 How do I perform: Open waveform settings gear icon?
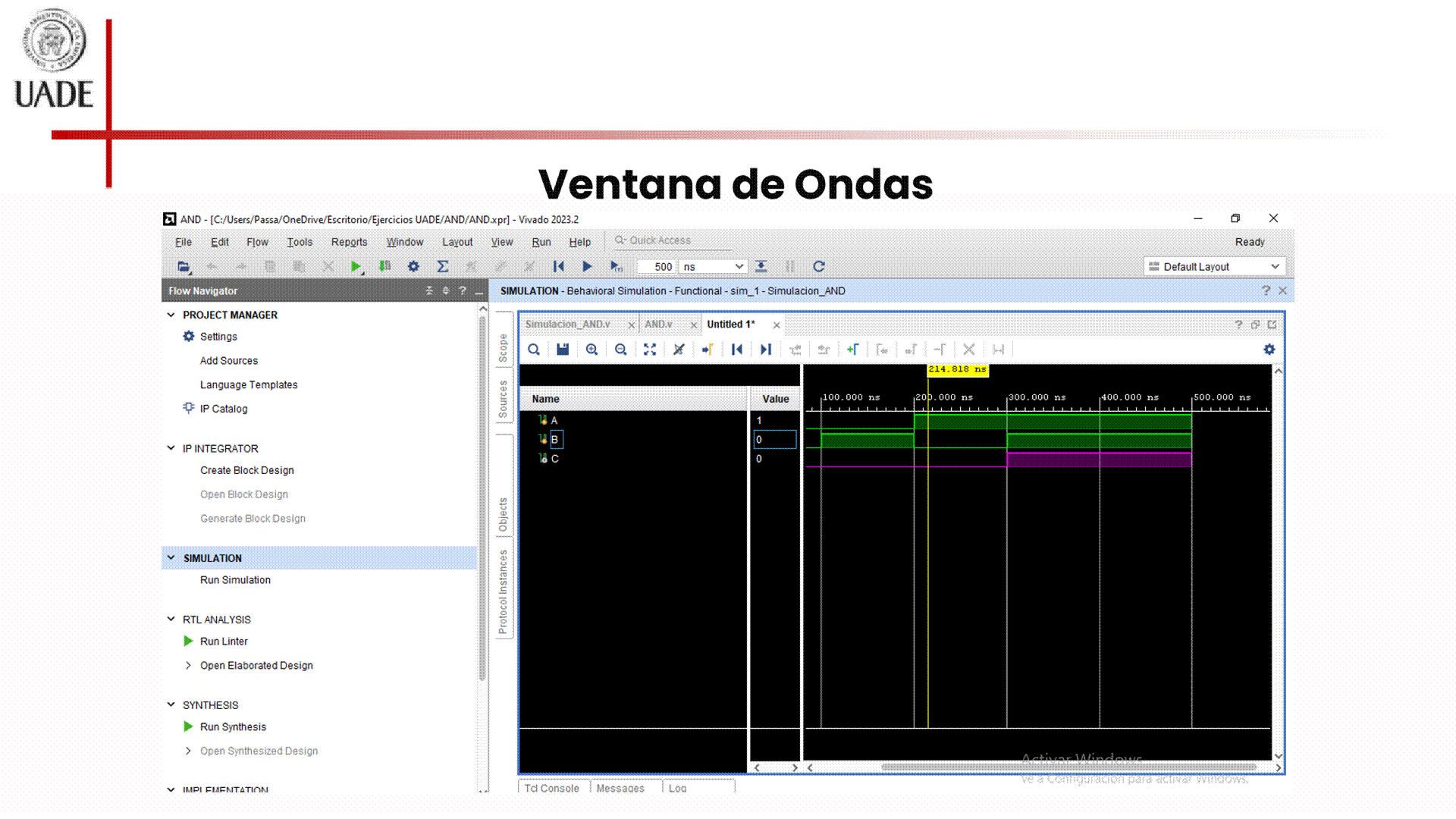click(x=1269, y=350)
